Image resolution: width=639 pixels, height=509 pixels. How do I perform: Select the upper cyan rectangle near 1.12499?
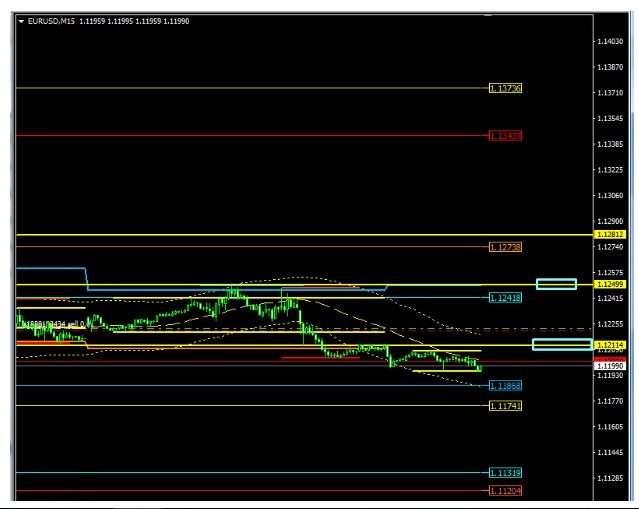pos(556,284)
